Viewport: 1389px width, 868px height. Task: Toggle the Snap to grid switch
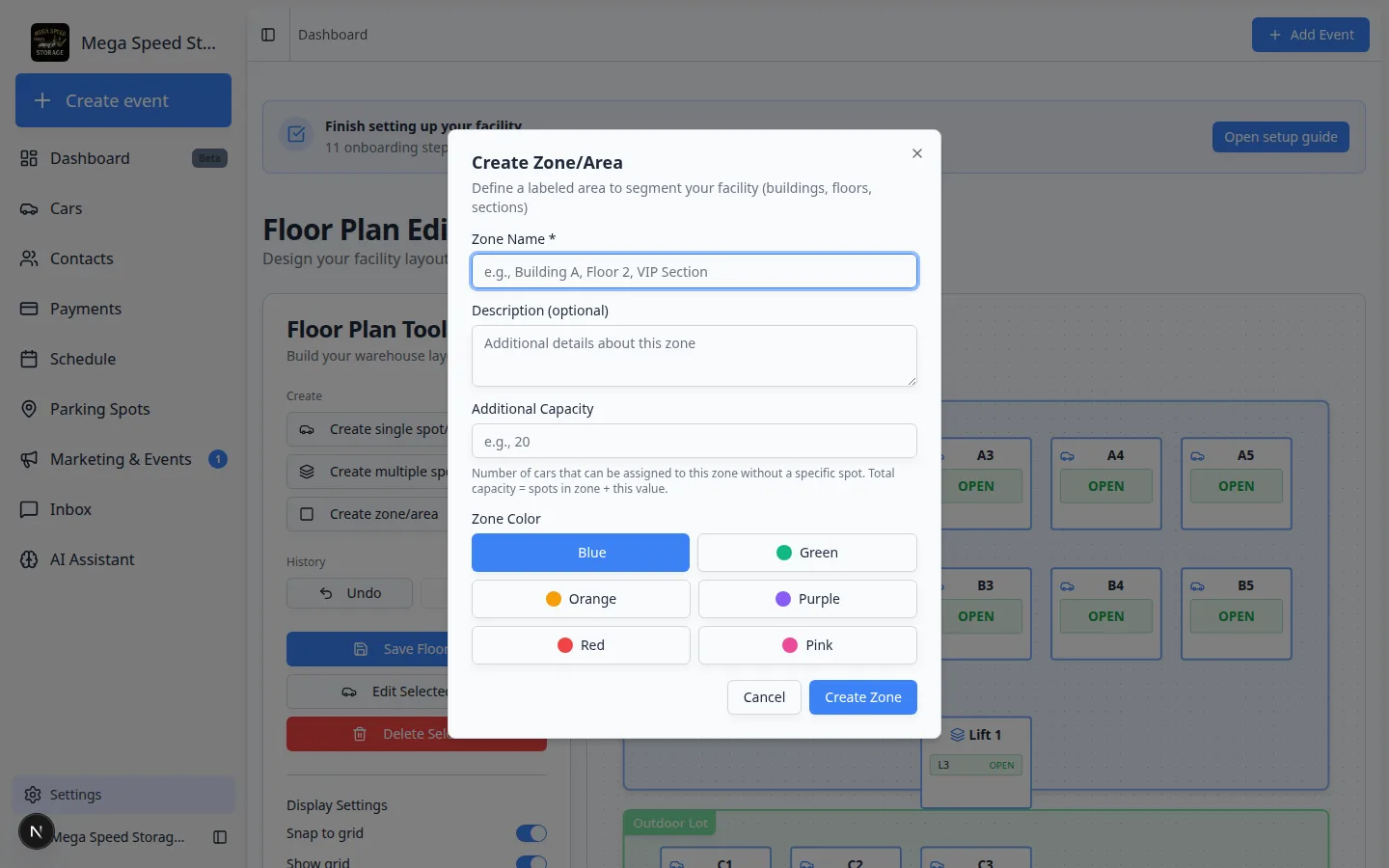(531, 833)
